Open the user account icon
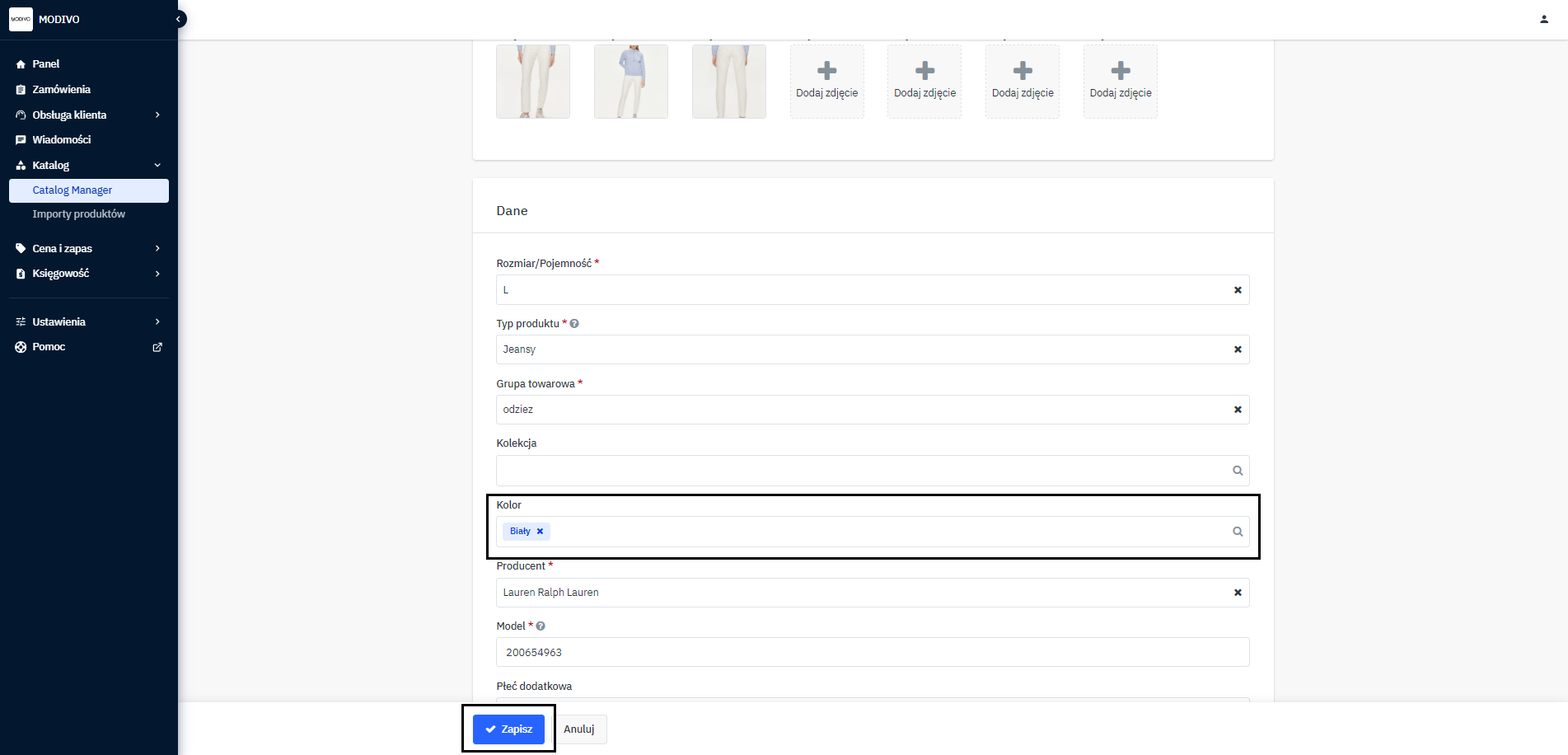The image size is (1568, 755). click(x=1543, y=19)
